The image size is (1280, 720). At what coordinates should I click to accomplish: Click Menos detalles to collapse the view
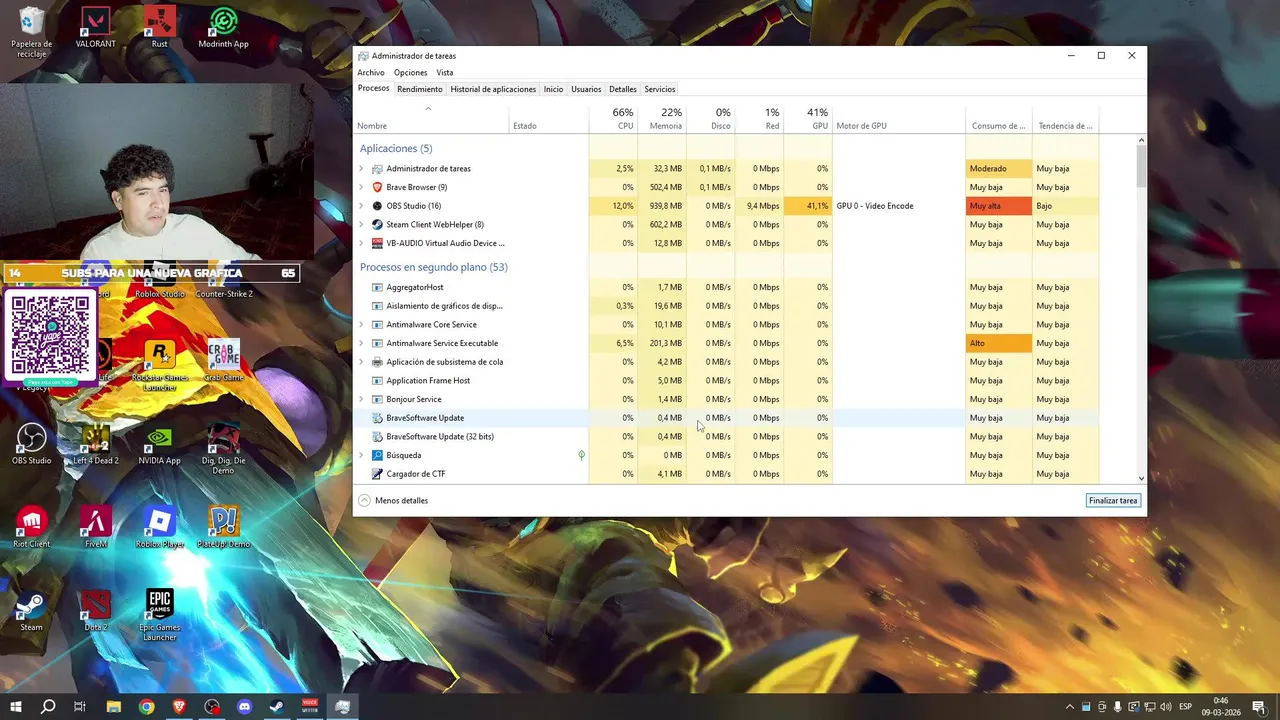(393, 500)
